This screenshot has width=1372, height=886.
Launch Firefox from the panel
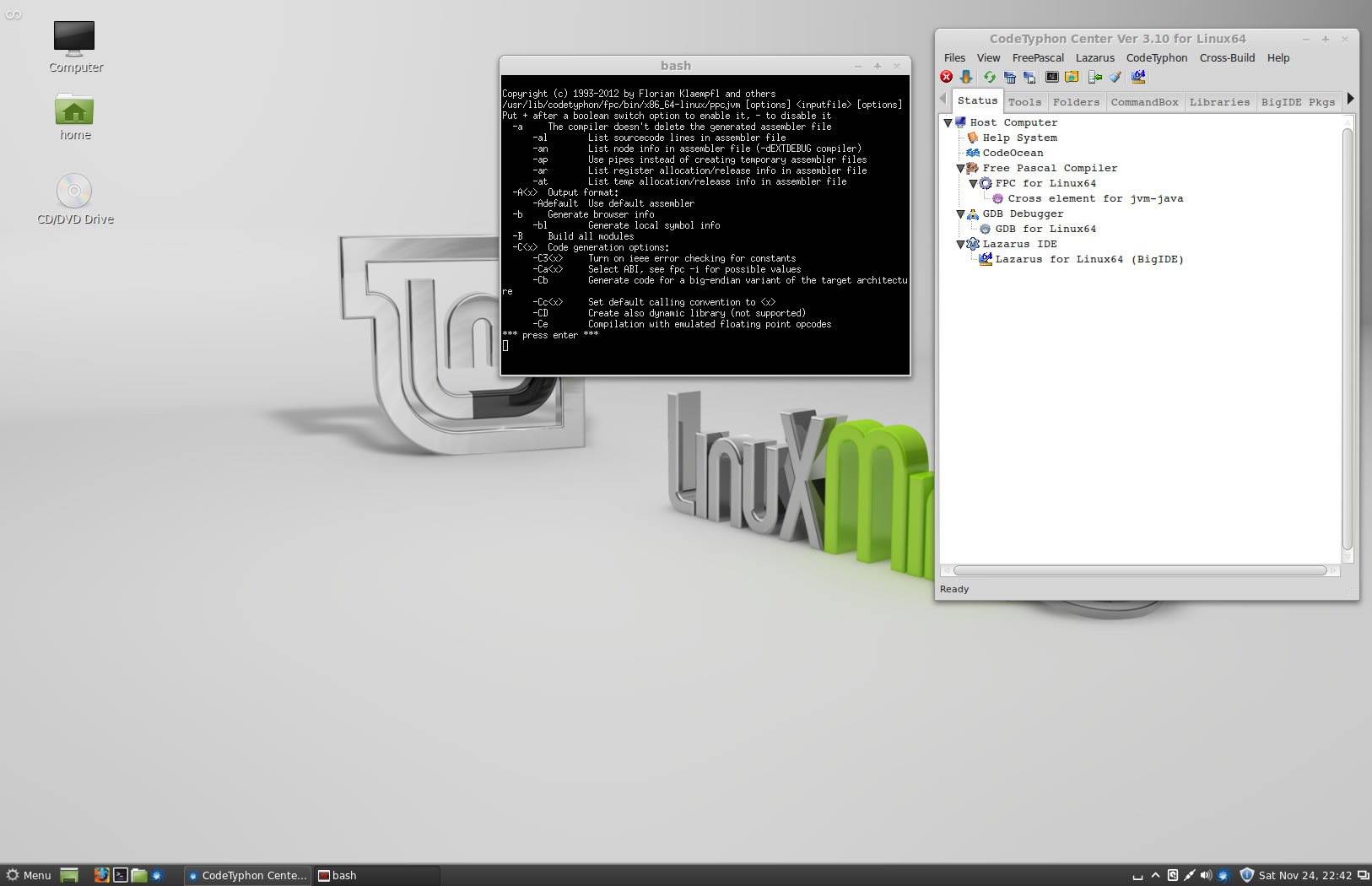pyautogui.click(x=101, y=875)
